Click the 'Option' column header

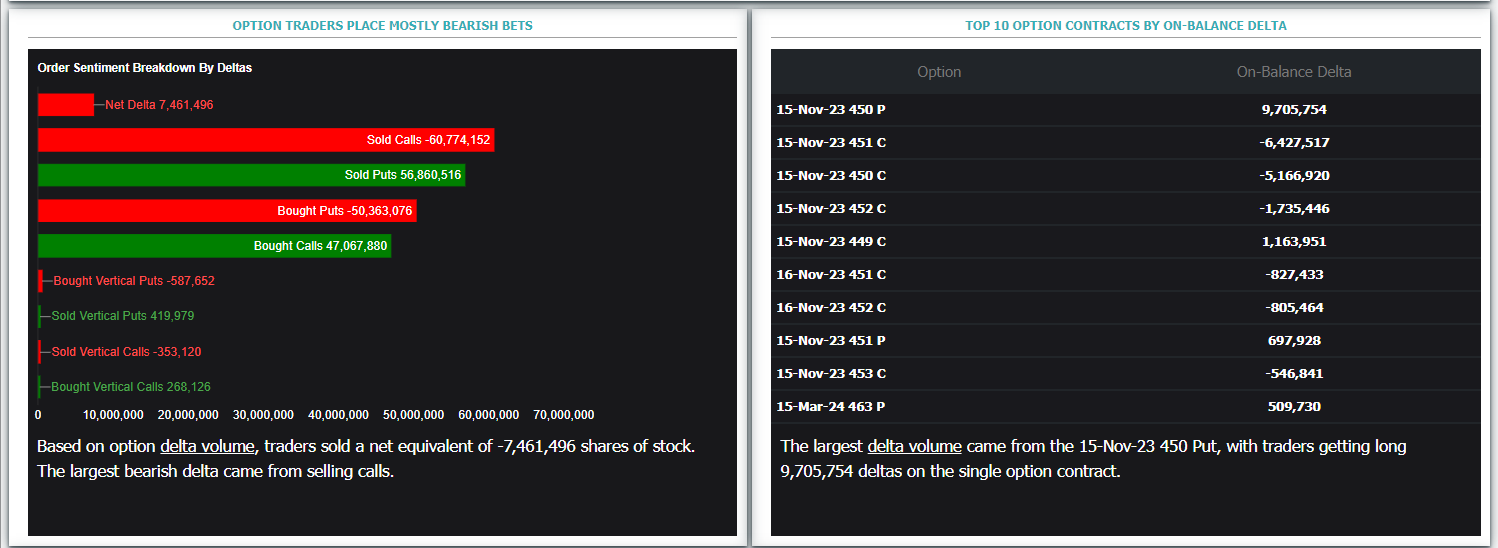pos(939,72)
